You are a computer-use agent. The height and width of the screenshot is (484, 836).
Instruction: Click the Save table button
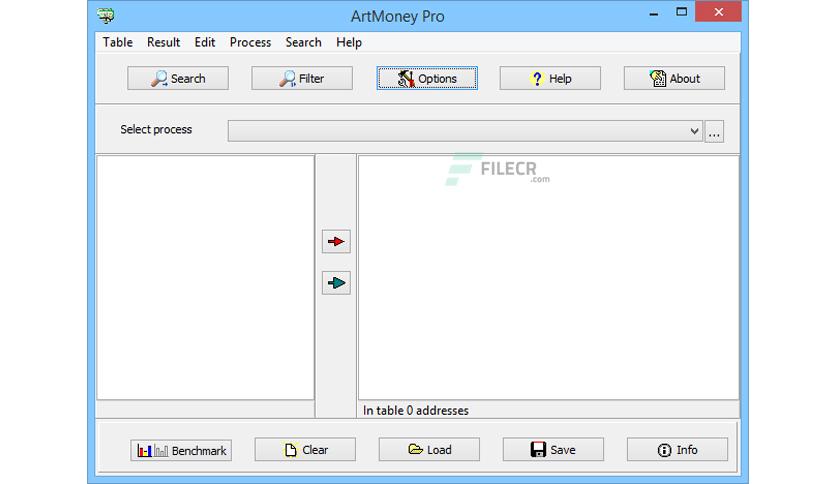pos(553,449)
